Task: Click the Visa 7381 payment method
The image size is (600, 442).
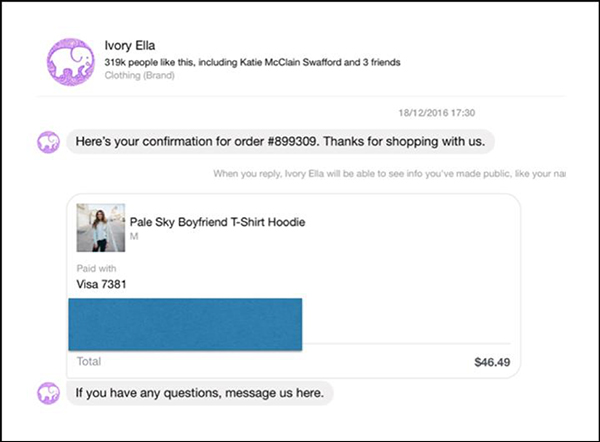Action: click(x=101, y=284)
